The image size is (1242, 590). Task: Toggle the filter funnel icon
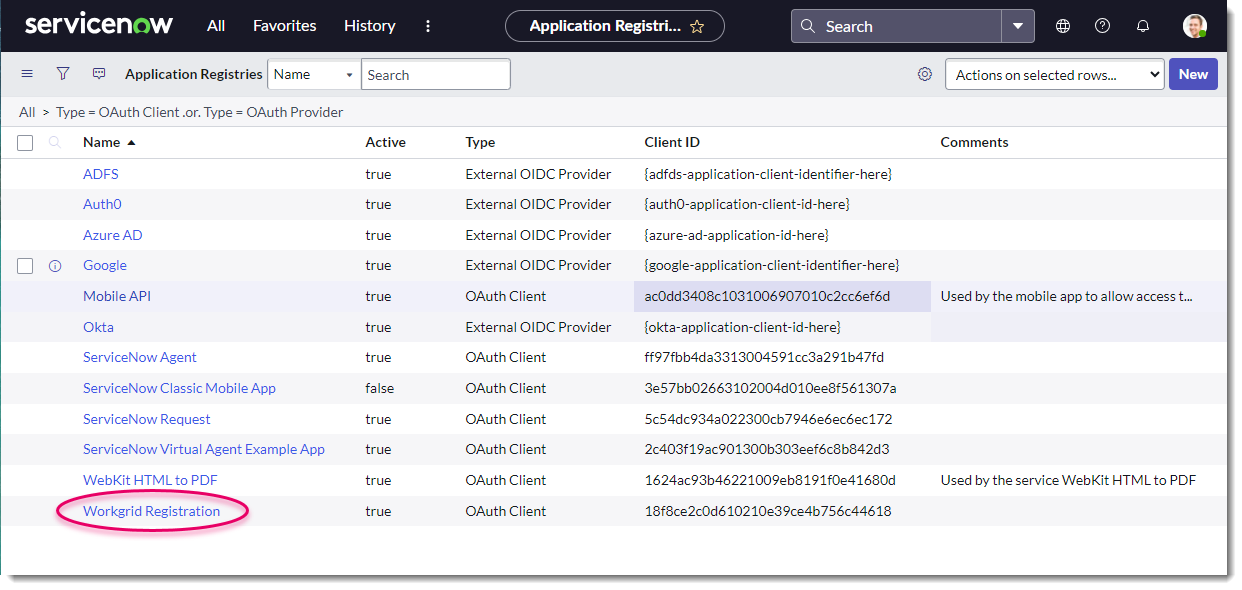click(63, 74)
